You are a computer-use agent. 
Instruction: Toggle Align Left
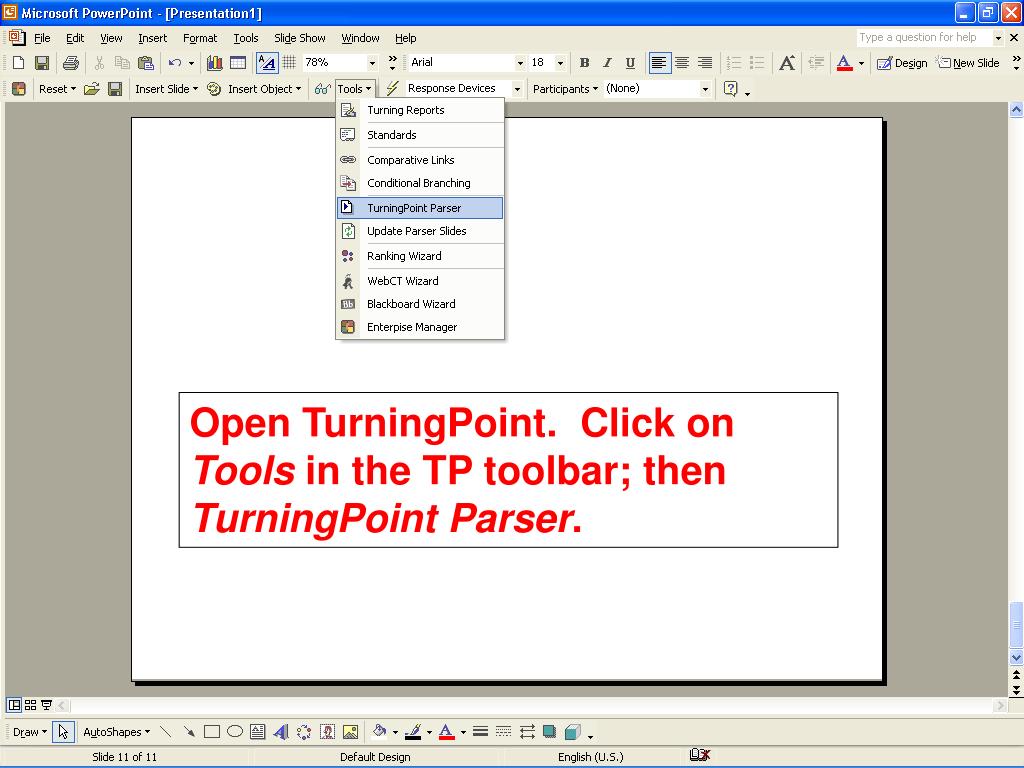659,63
